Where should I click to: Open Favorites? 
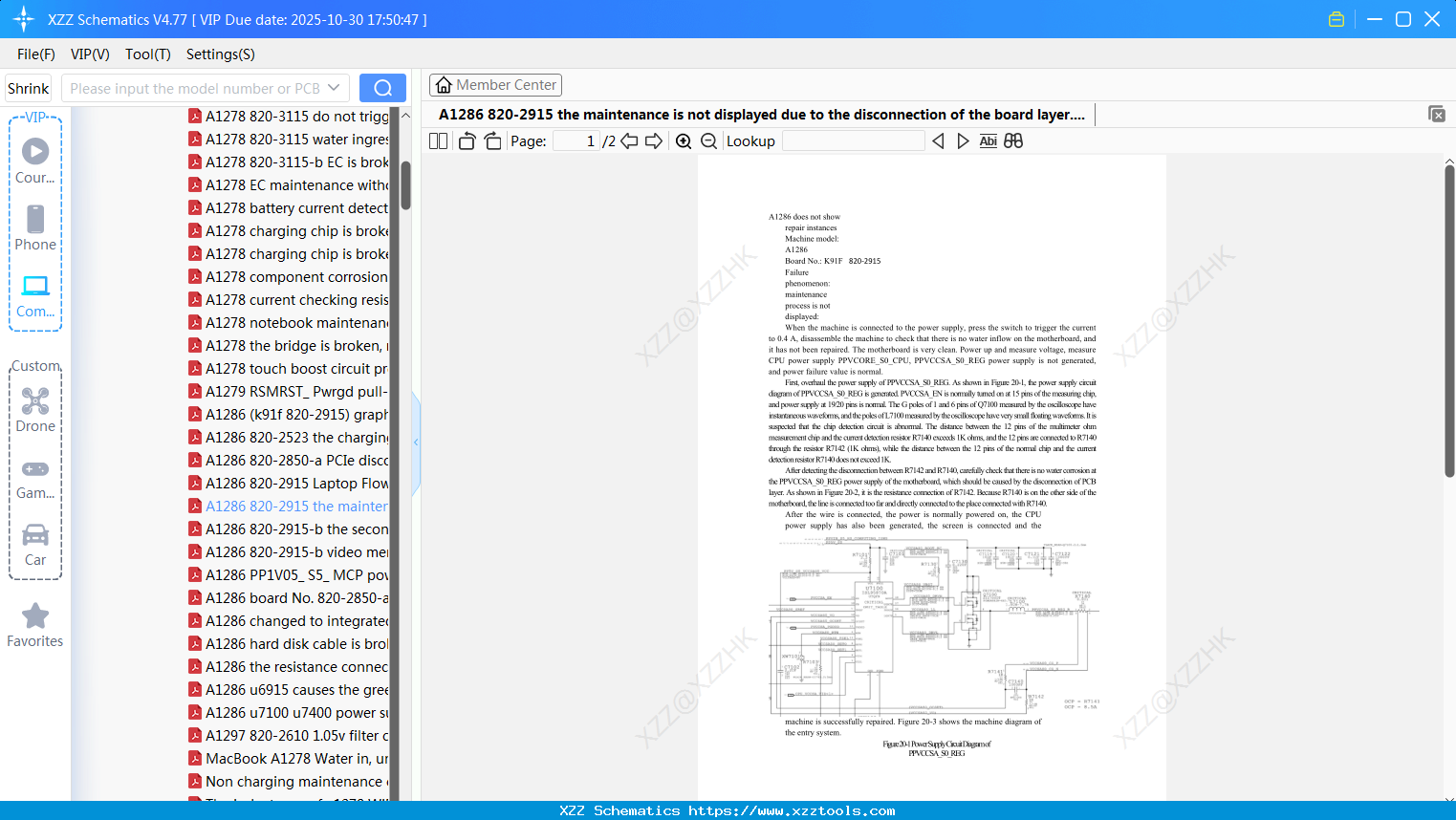(x=35, y=626)
